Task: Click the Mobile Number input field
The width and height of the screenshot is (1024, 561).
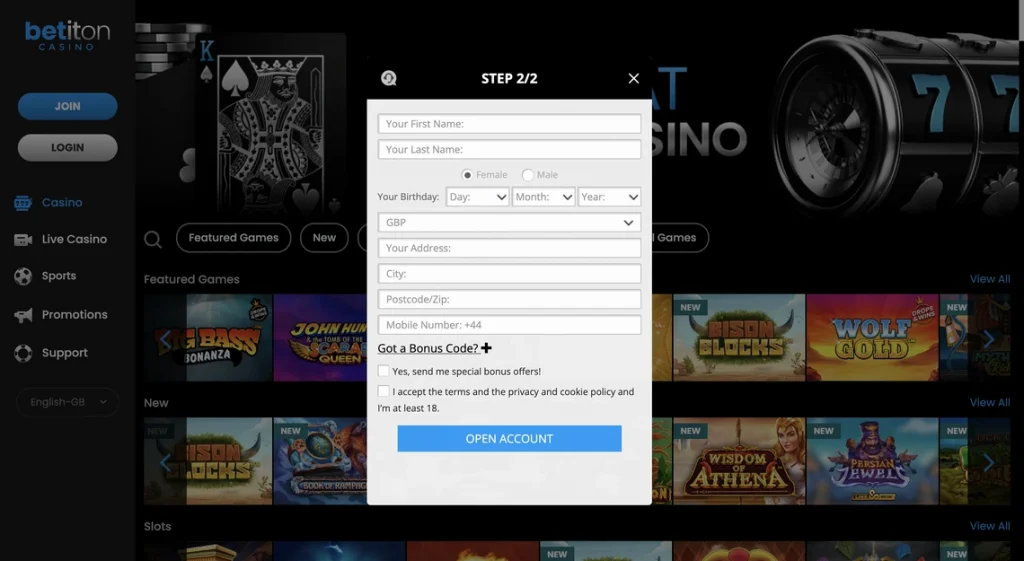Action: point(509,325)
